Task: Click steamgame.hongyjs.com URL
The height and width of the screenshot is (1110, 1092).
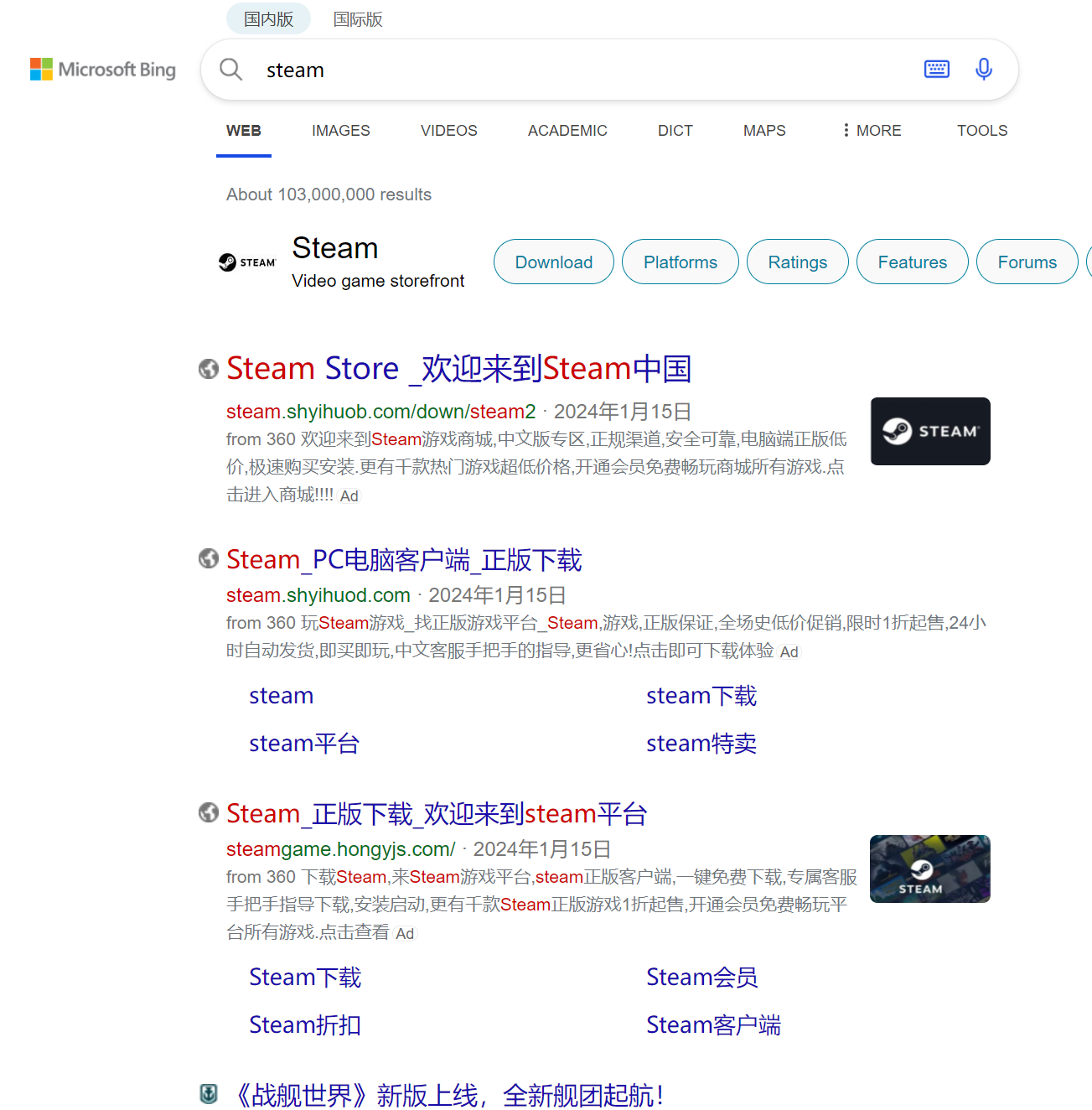Action: tap(341, 849)
